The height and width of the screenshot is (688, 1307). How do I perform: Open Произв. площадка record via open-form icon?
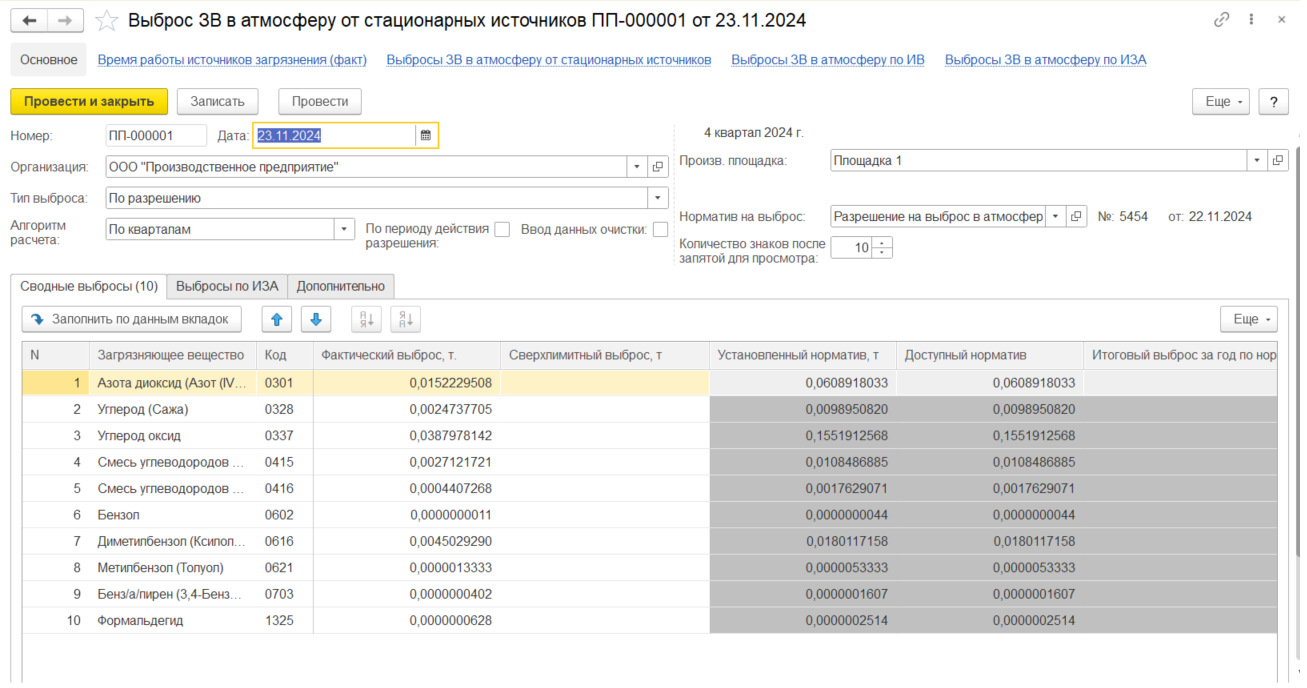[1278, 161]
